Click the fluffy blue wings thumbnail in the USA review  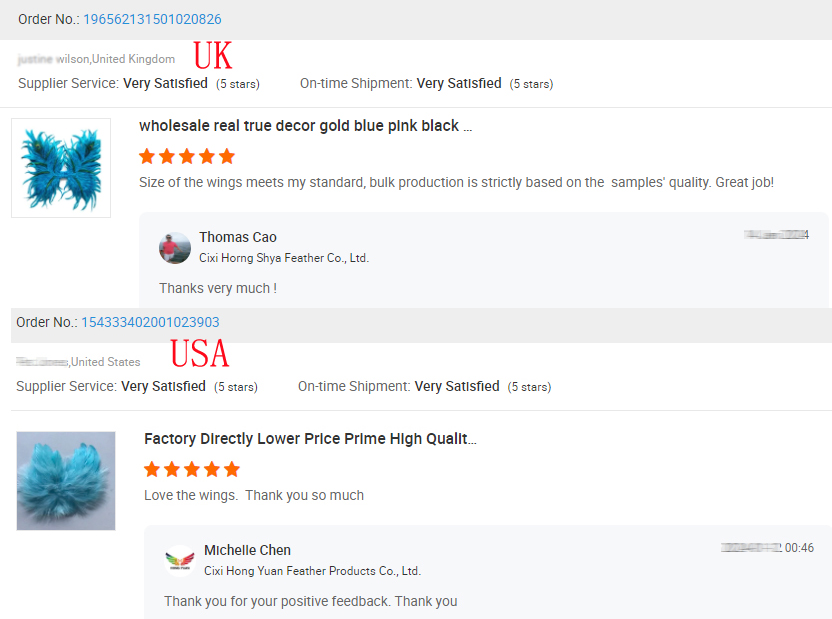point(66,481)
